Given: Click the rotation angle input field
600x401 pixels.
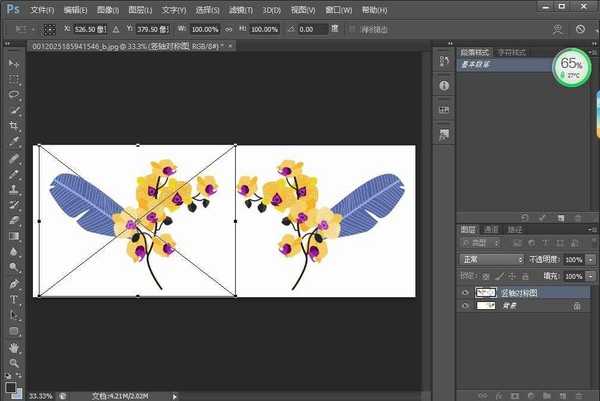Looking at the screenshot, I should point(315,30).
